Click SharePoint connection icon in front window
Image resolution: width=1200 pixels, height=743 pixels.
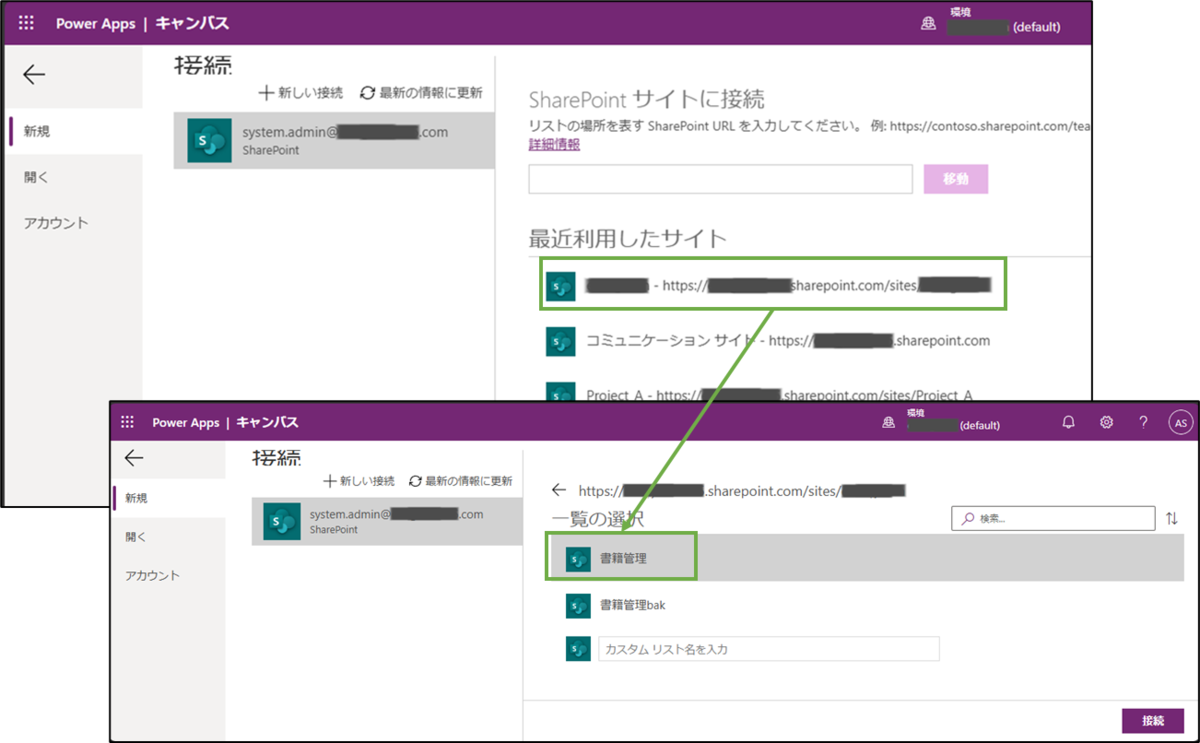[x=282, y=522]
